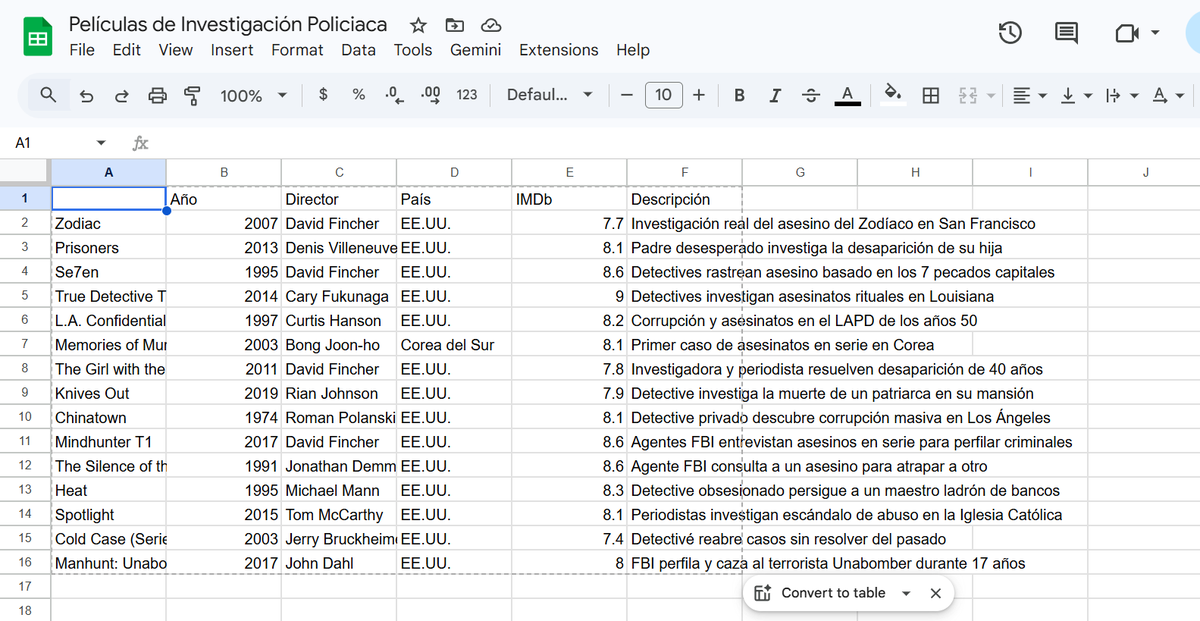The width and height of the screenshot is (1200, 621).
Task: Open the Help menu
Action: pos(632,50)
